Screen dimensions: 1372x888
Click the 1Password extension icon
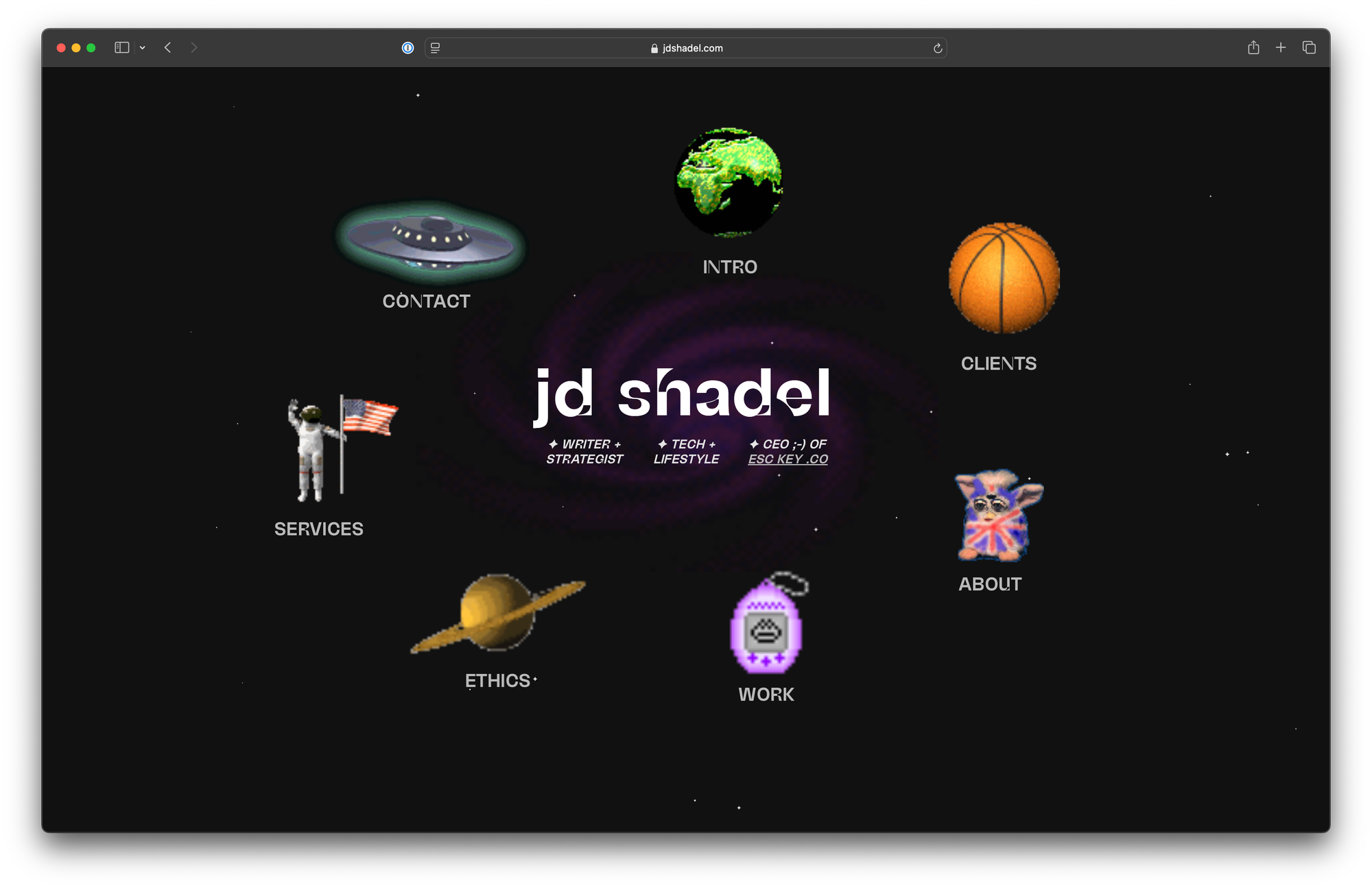(407, 48)
